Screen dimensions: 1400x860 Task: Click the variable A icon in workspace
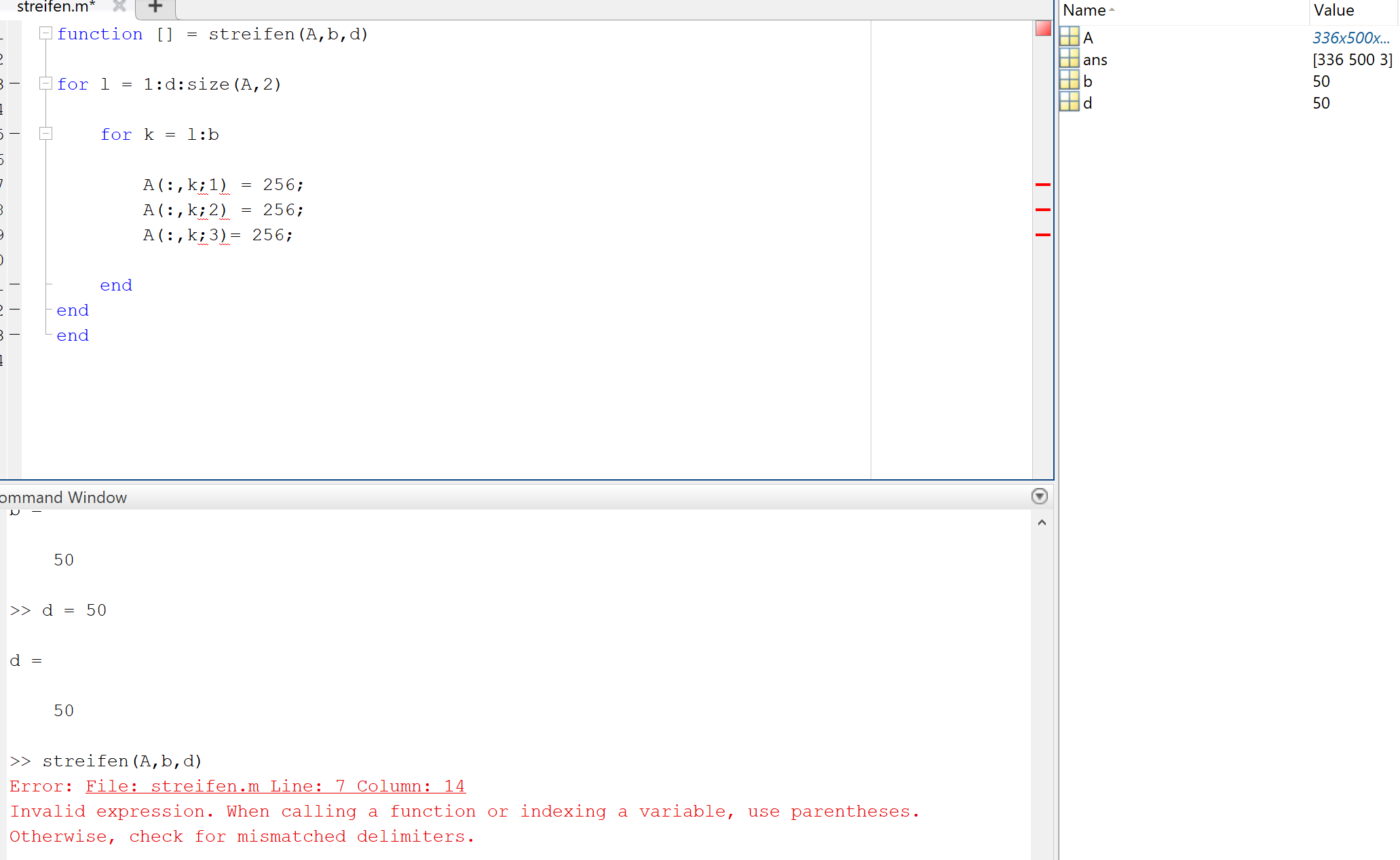tap(1070, 37)
